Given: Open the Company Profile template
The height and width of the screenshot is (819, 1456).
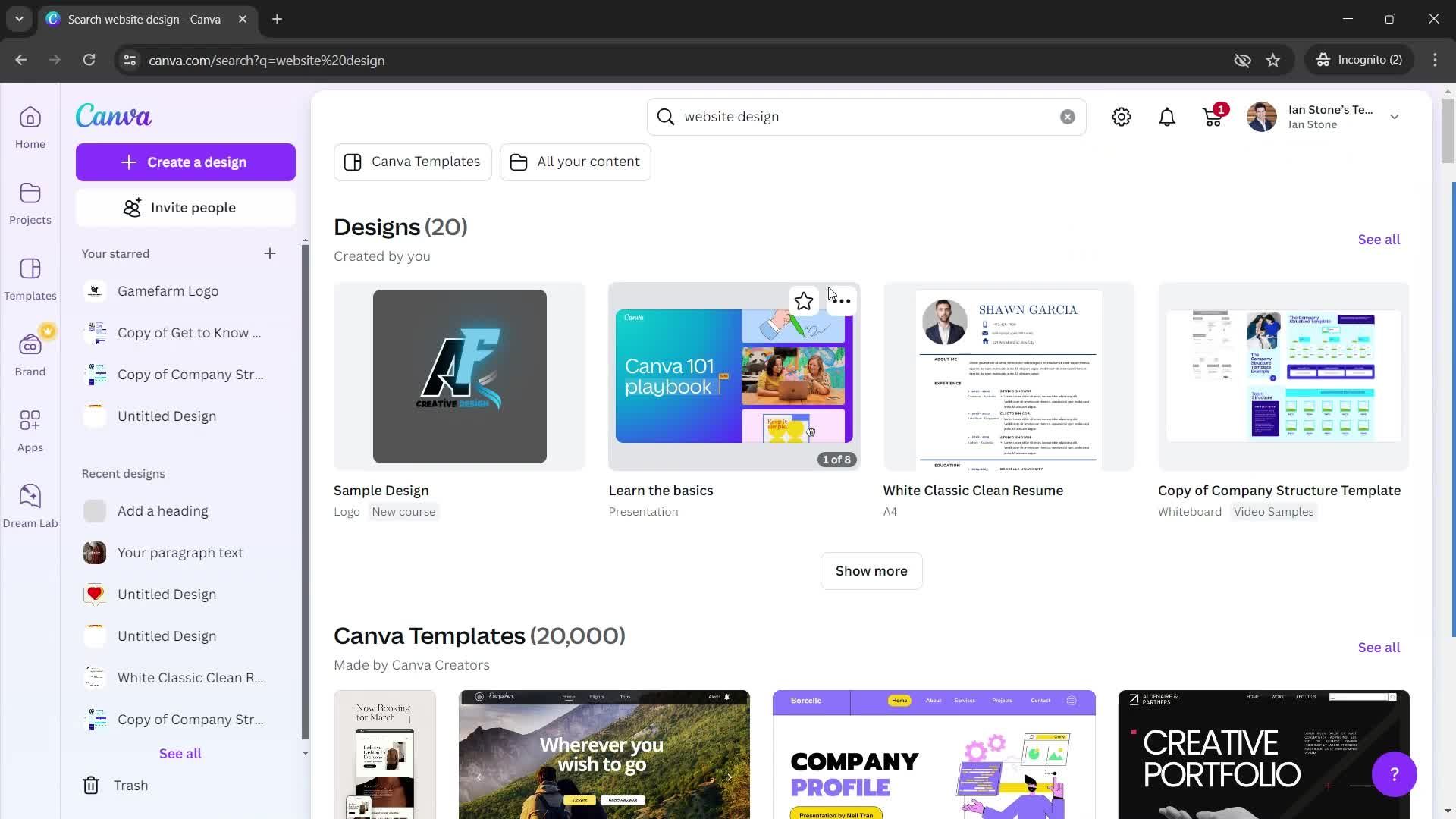Looking at the screenshot, I should (x=934, y=755).
